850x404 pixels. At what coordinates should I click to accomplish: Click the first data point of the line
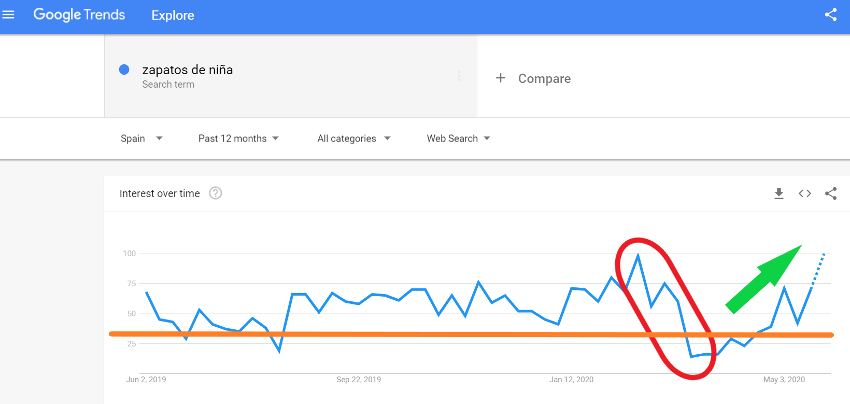(x=147, y=293)
